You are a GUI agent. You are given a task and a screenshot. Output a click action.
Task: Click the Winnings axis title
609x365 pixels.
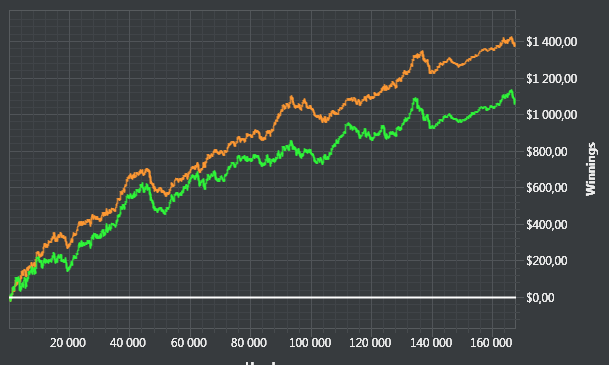pos(591,169)
